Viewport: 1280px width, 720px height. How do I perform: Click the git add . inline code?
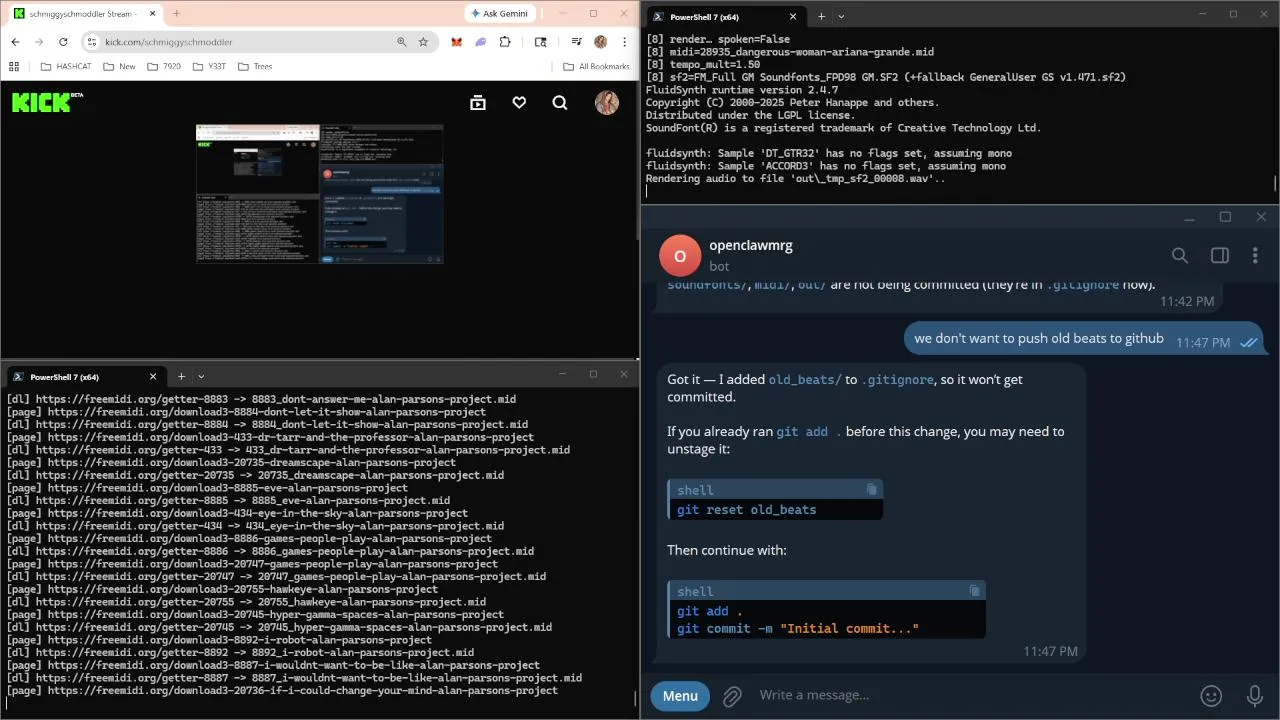point(809,431)
